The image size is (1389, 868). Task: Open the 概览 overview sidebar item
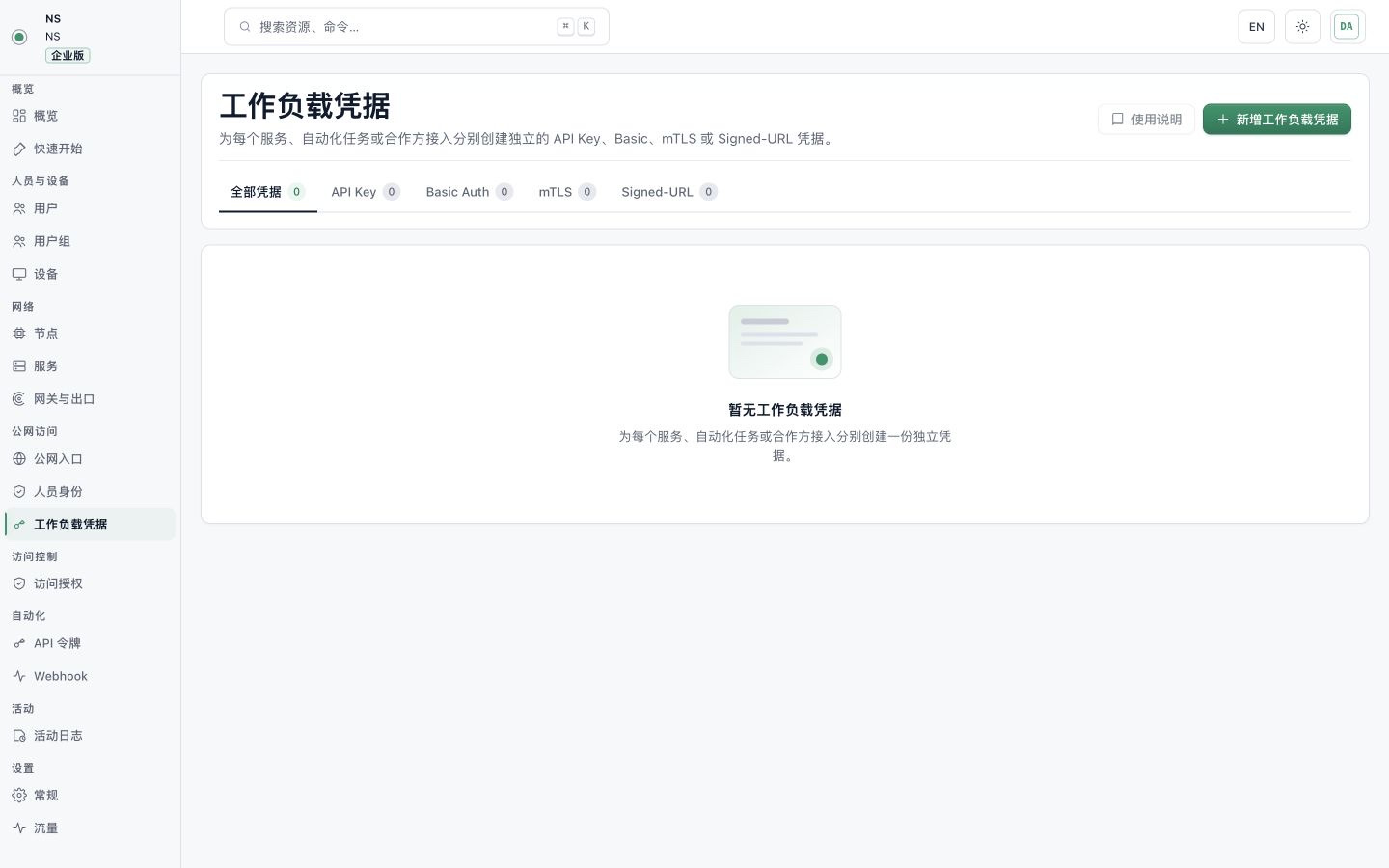pos(90,116)
